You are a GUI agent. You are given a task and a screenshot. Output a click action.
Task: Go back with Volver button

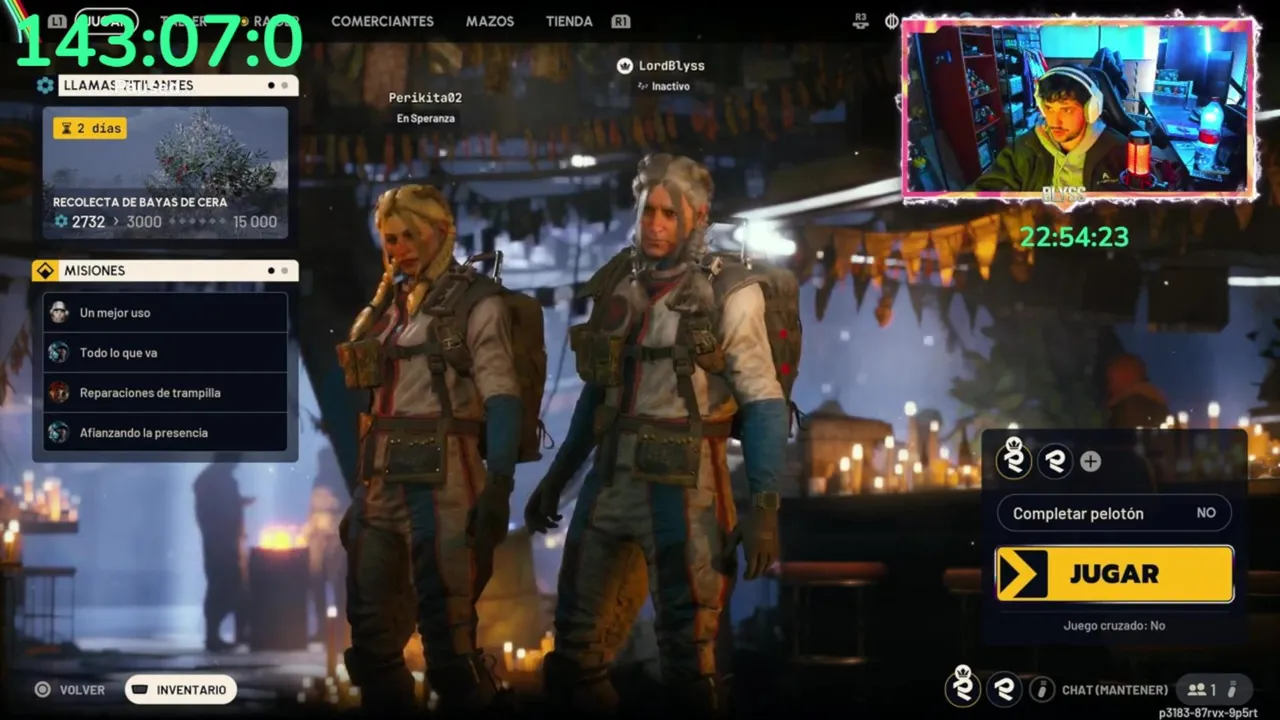pos(82,690)
